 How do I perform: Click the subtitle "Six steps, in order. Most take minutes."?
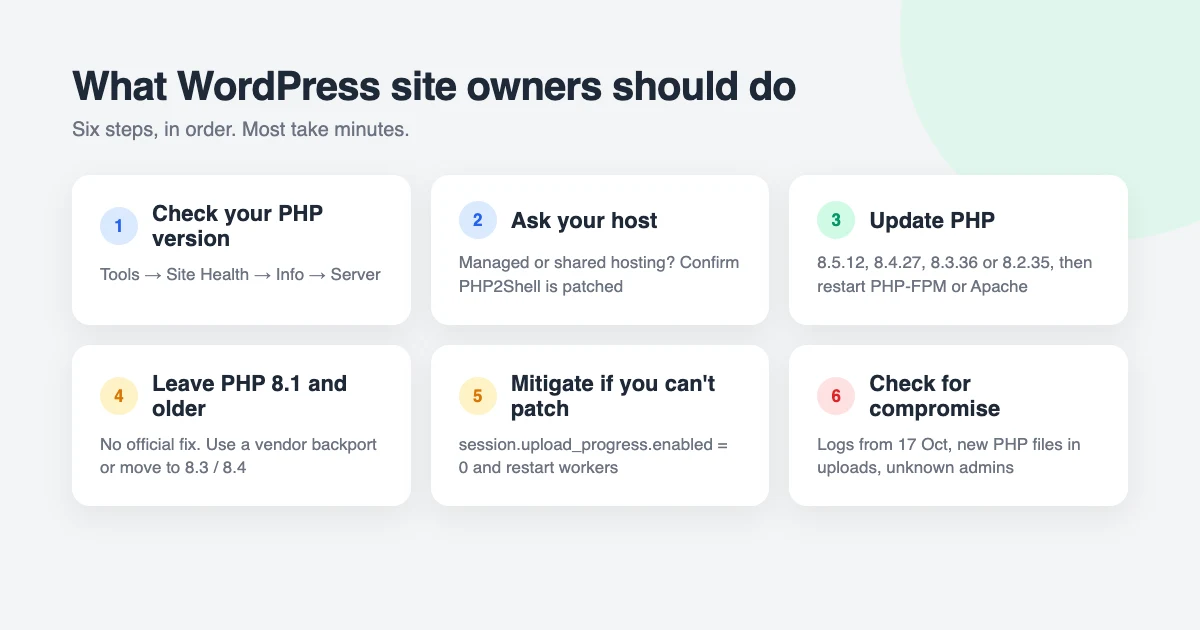(x=240, y=130)
